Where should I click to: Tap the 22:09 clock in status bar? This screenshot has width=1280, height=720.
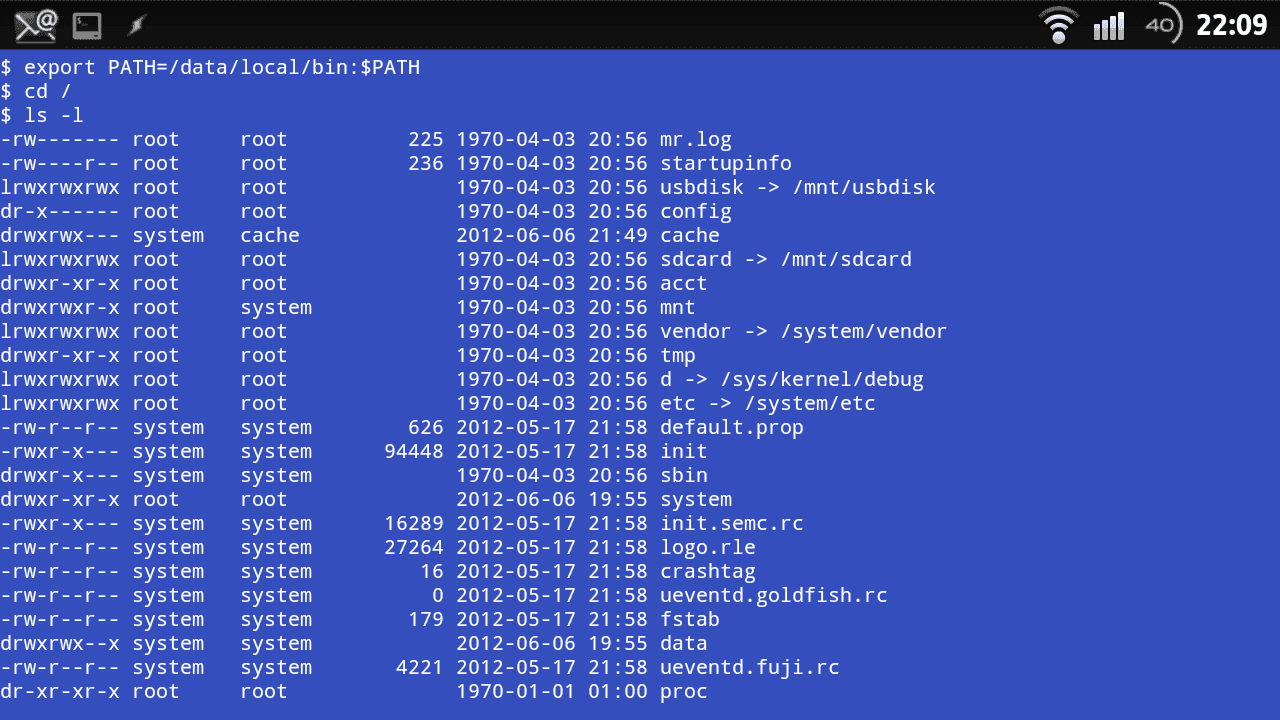pos(1232,25)
